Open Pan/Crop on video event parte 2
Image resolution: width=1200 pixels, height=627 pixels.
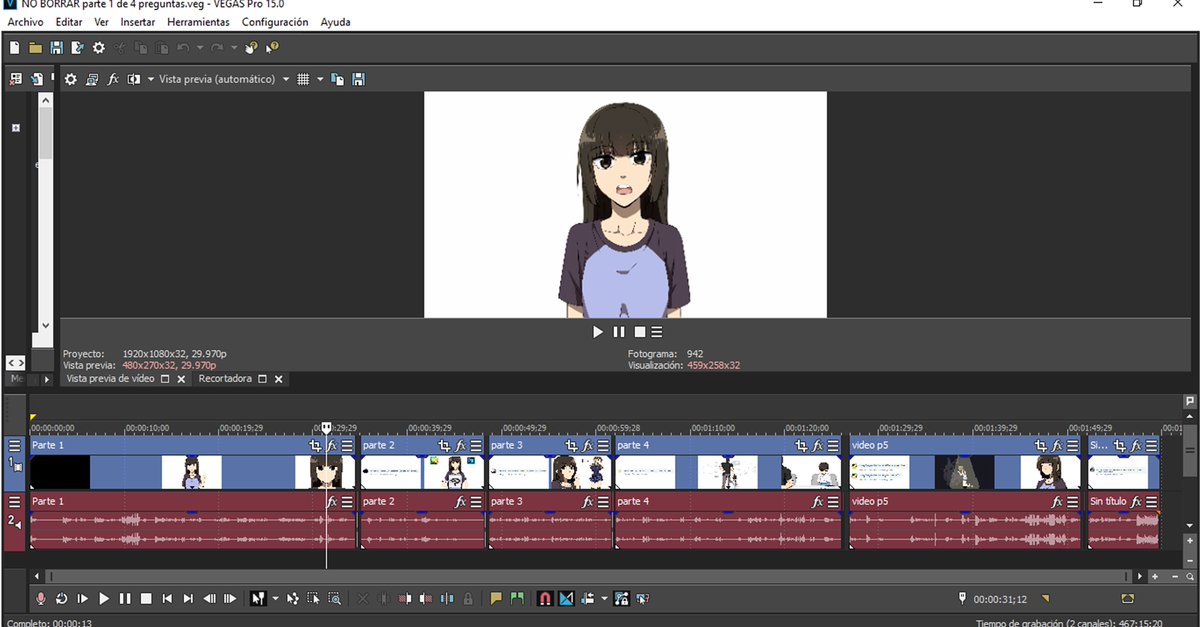445,446
